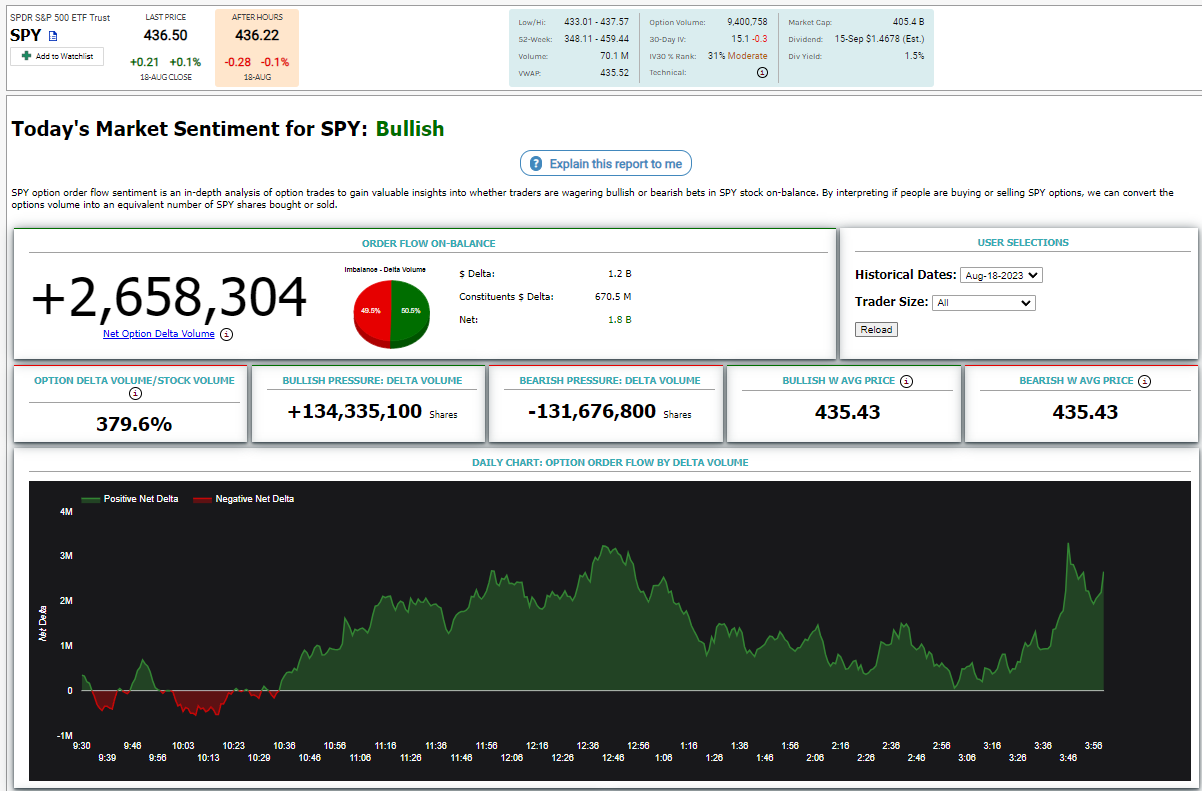The image size is (1202, 791).
Task: Open the Historical Dates dropdown
Action: (x=1001, y=275)
